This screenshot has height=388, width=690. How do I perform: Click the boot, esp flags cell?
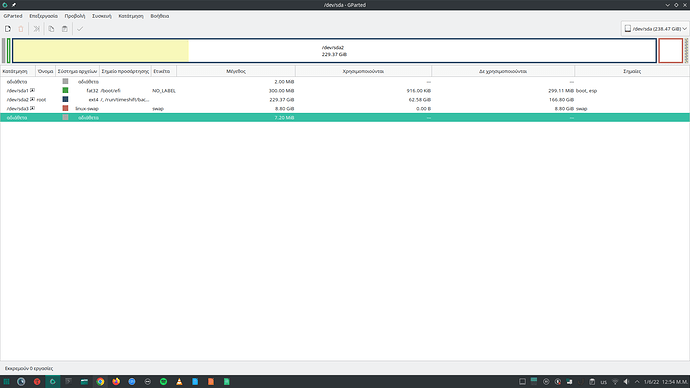pyautogui.click(x=587, y=91)
